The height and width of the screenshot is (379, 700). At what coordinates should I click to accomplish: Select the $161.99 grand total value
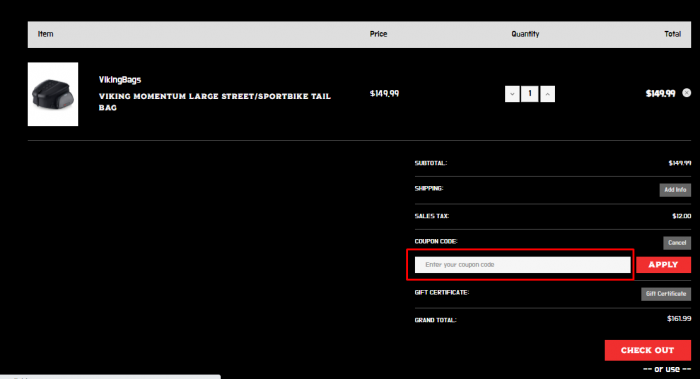click(679, 319)
